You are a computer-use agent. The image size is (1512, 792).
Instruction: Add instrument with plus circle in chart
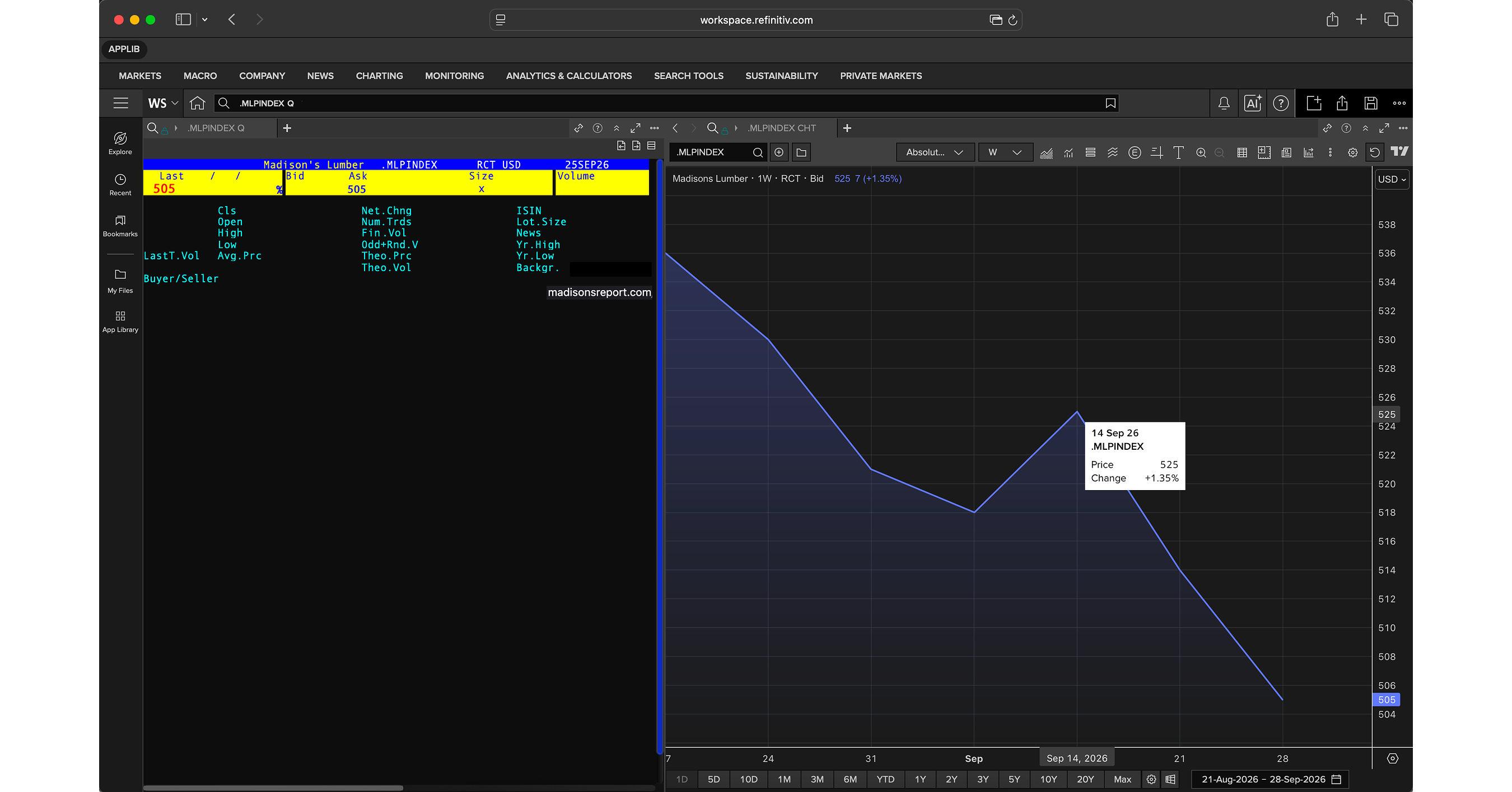pos(779,153)
